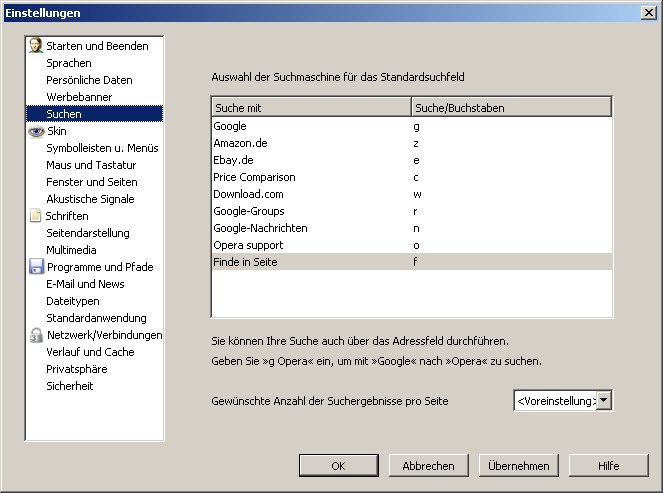Select Seitendarstellung in the list
This screenshot has height=493, width=663.
pos(88,233)
